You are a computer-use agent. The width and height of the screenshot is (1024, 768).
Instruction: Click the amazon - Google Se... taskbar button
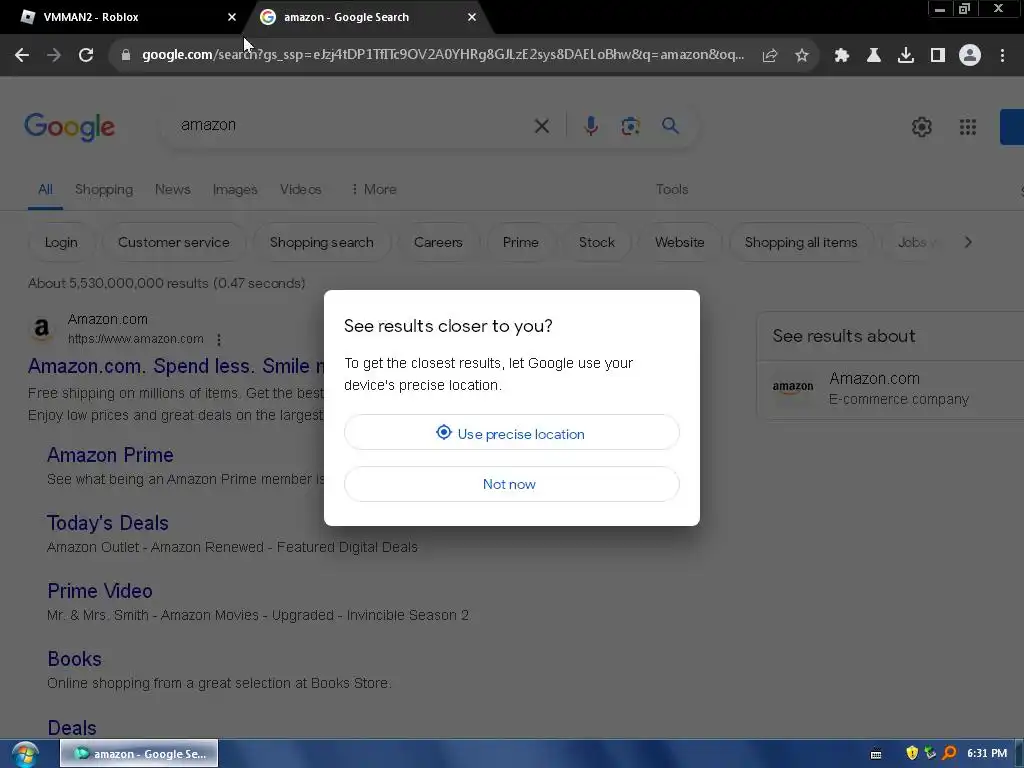point(139,754)
